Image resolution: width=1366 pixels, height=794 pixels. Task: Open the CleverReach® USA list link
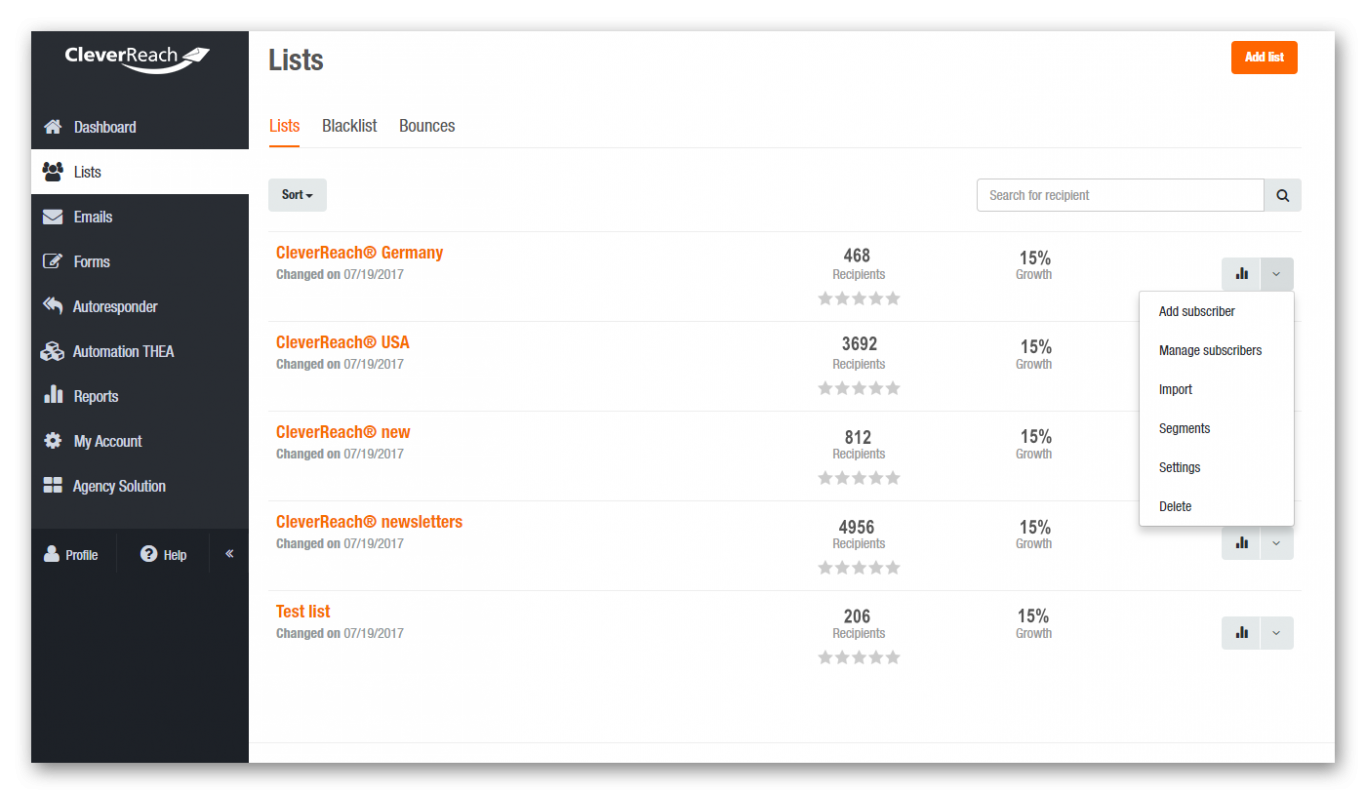click(x=342, y=342)
